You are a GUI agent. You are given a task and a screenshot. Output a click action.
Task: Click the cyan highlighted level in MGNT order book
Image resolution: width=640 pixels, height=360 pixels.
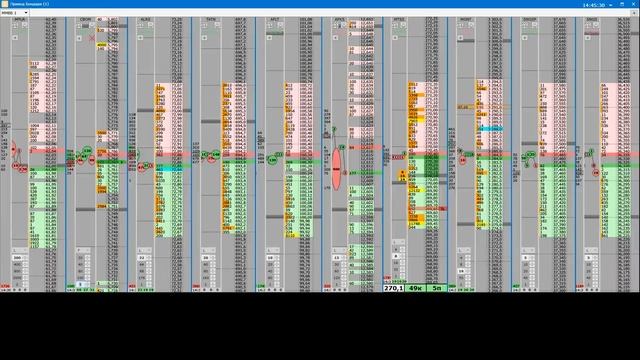click(x=490, y=129)
